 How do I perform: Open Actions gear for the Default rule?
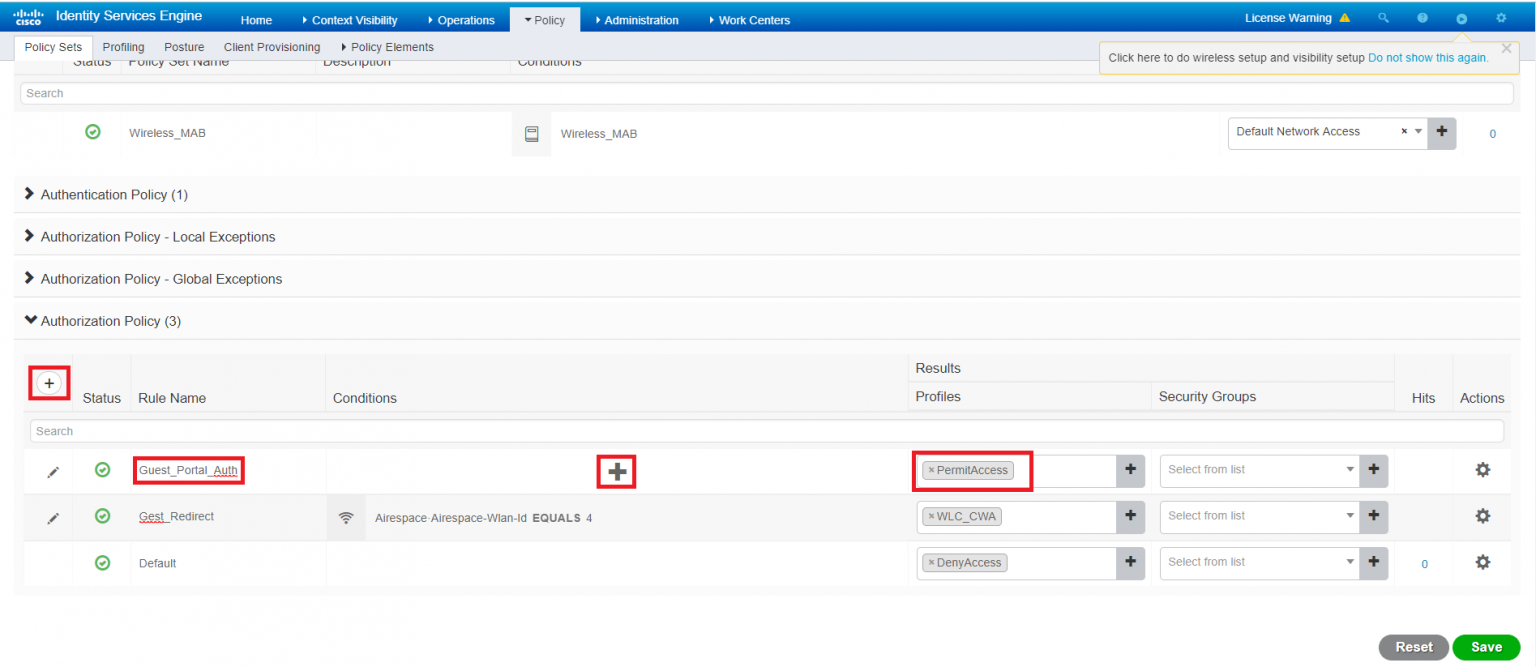(x=1483, y=562)
